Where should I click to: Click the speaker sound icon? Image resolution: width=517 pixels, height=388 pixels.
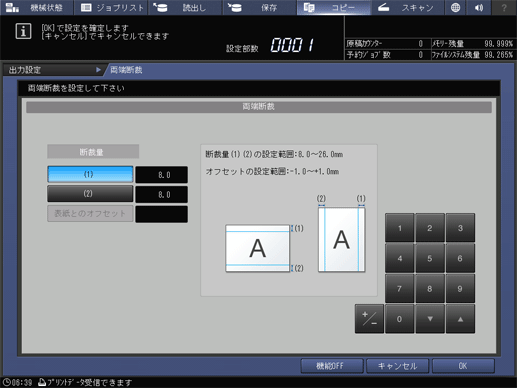tap(479, 7)
